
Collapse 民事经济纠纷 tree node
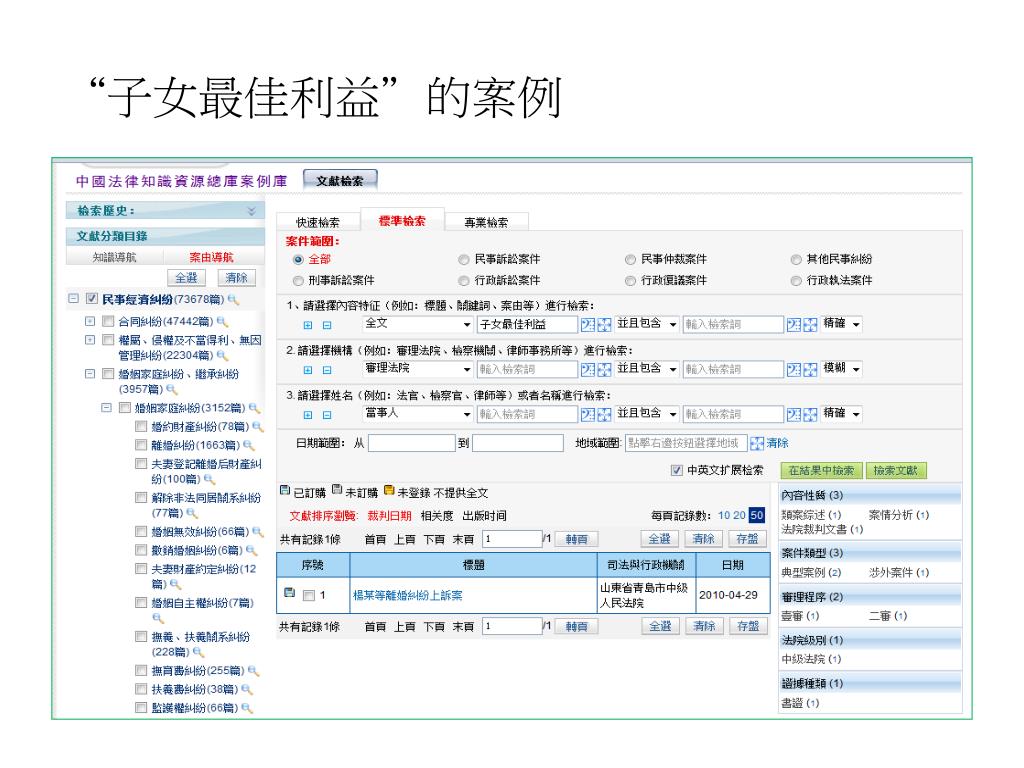click(74, 298)
